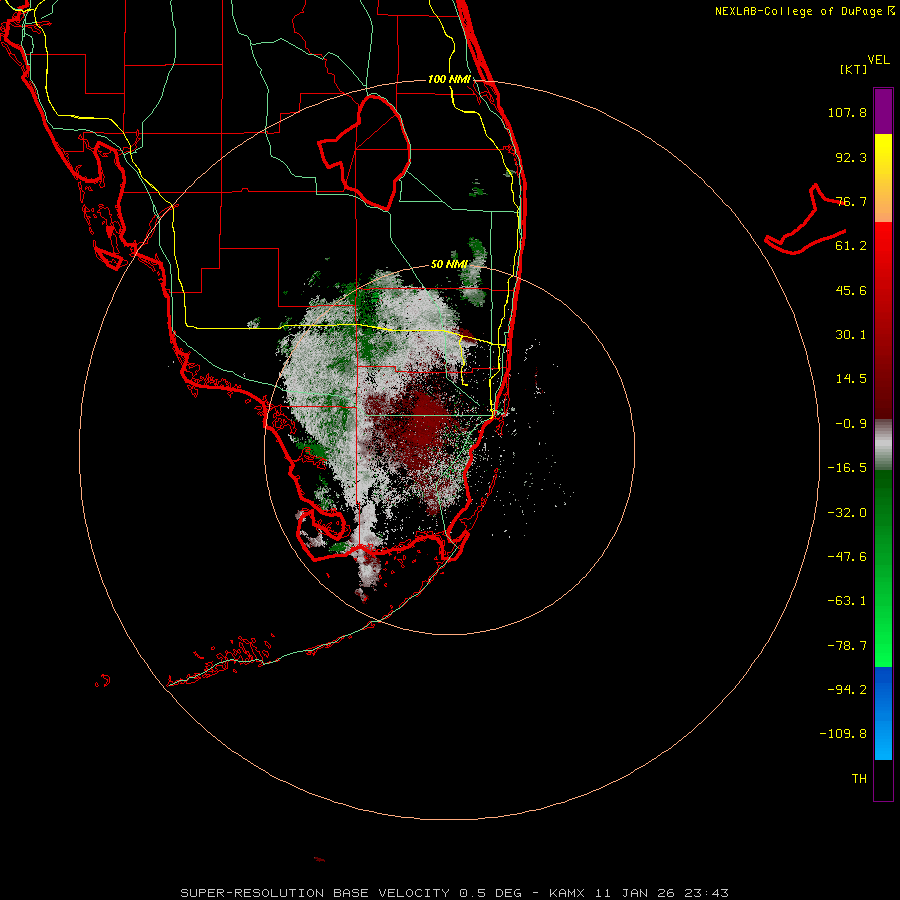Screen dimensions: 900x900
Task: Click the -32.0 legend value
Action: coord(847,513)
